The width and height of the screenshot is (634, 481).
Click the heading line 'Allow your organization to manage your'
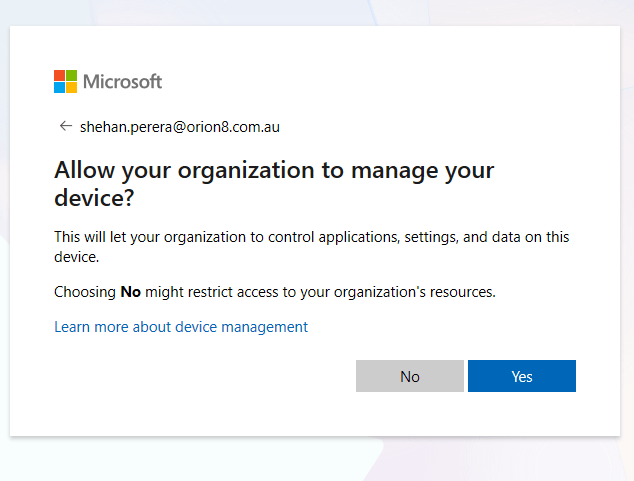pos(274,169)
